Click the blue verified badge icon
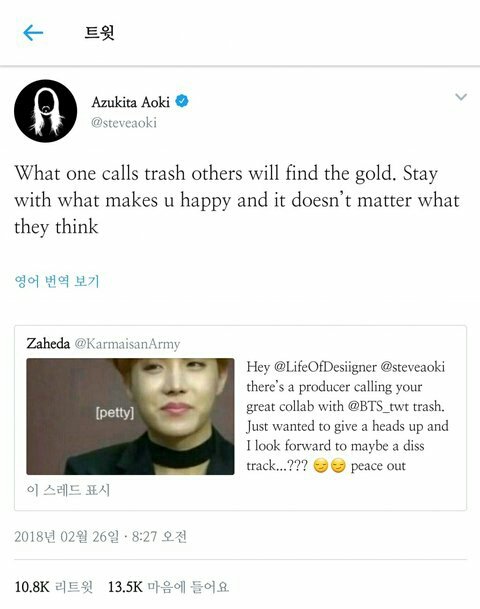 pyautogui.click(x=182, y=101)
